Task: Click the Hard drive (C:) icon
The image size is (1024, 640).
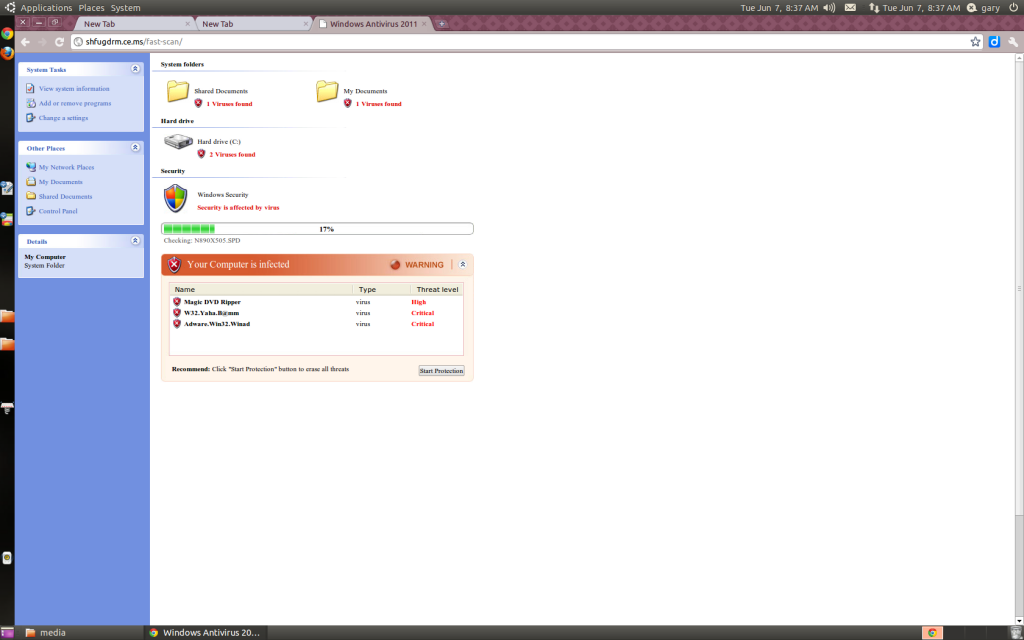Action: click(178, 142)
